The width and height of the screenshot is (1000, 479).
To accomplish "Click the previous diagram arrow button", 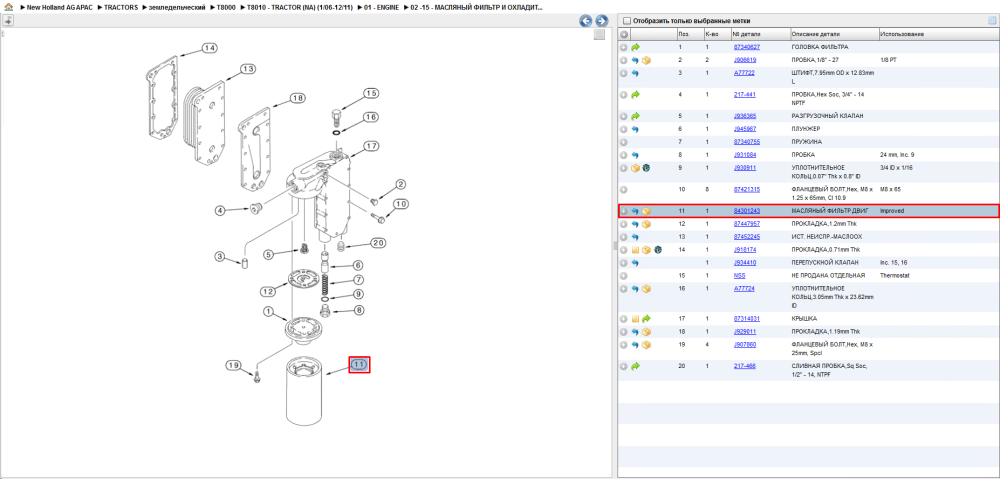I will coord(585,21).
